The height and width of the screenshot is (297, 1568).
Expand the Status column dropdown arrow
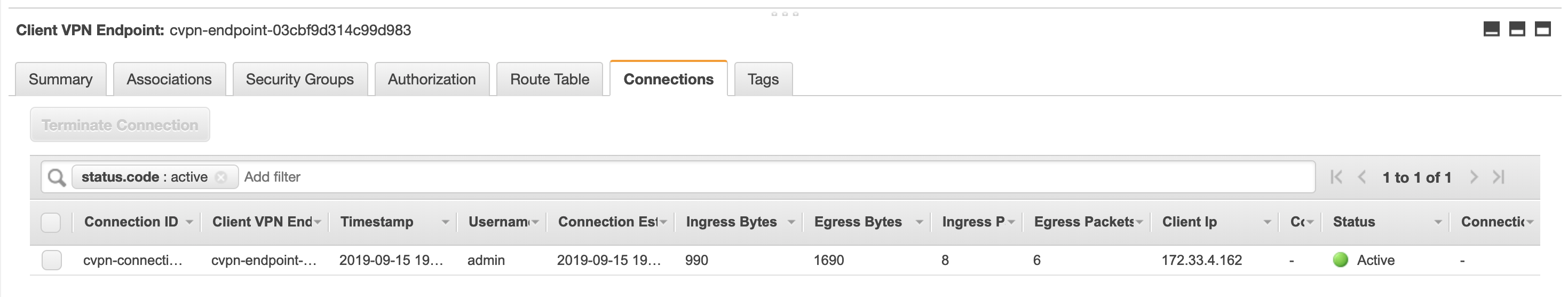pyautogui.click(x=1438, y=222)
